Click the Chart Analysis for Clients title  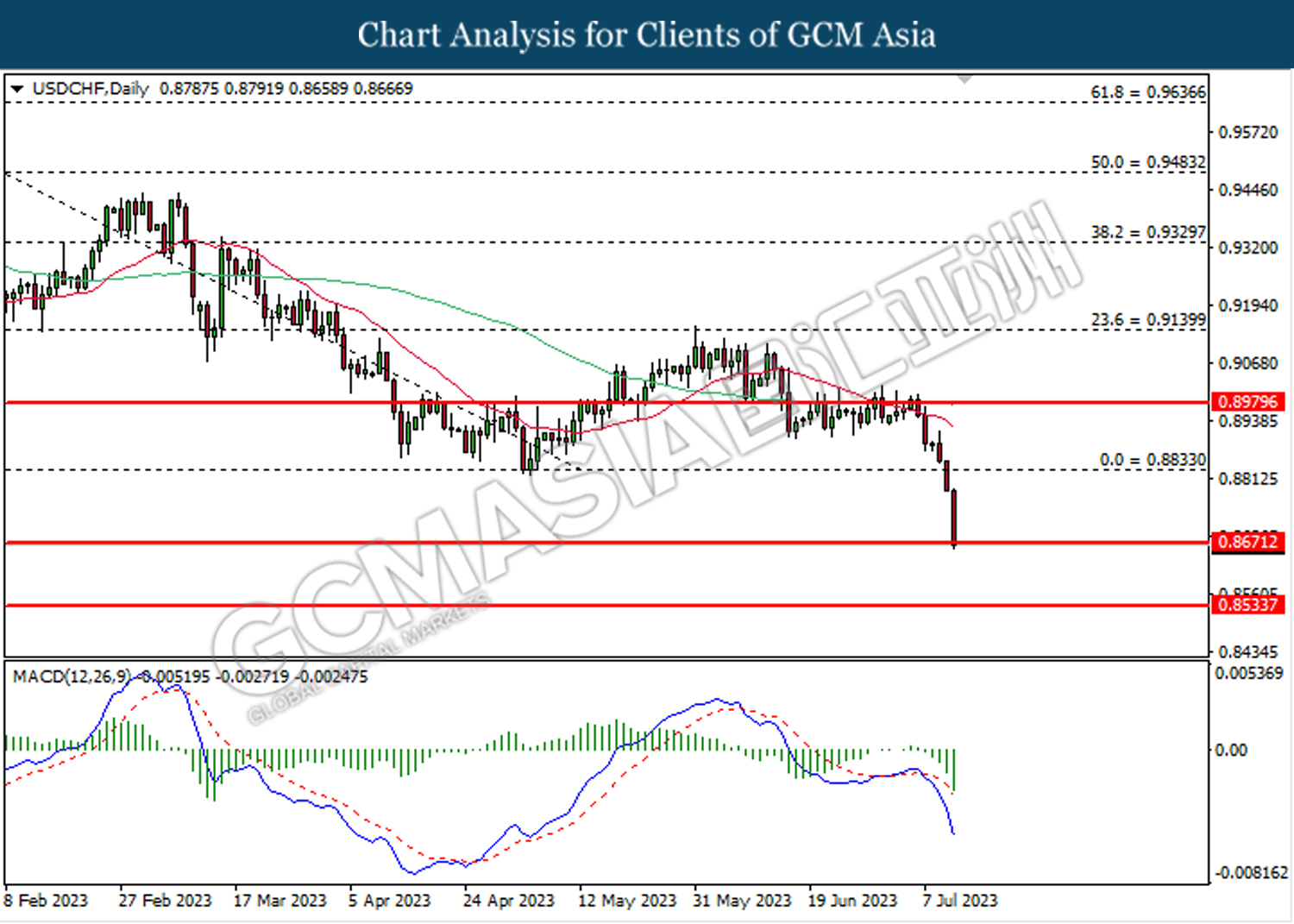(647, 35)
